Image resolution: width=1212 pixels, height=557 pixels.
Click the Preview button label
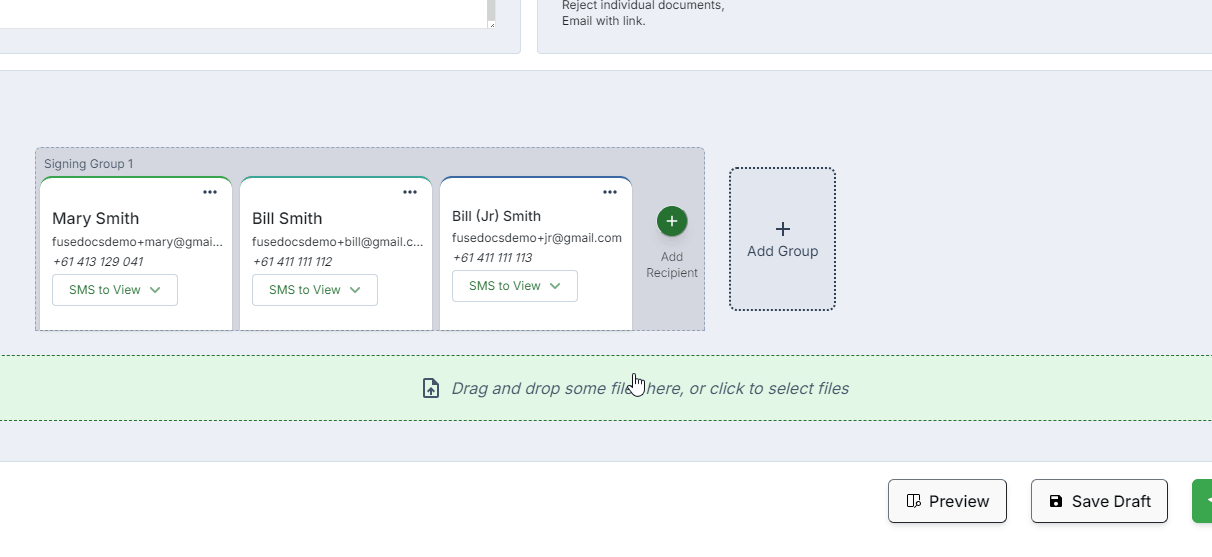[x=959, y=501]
